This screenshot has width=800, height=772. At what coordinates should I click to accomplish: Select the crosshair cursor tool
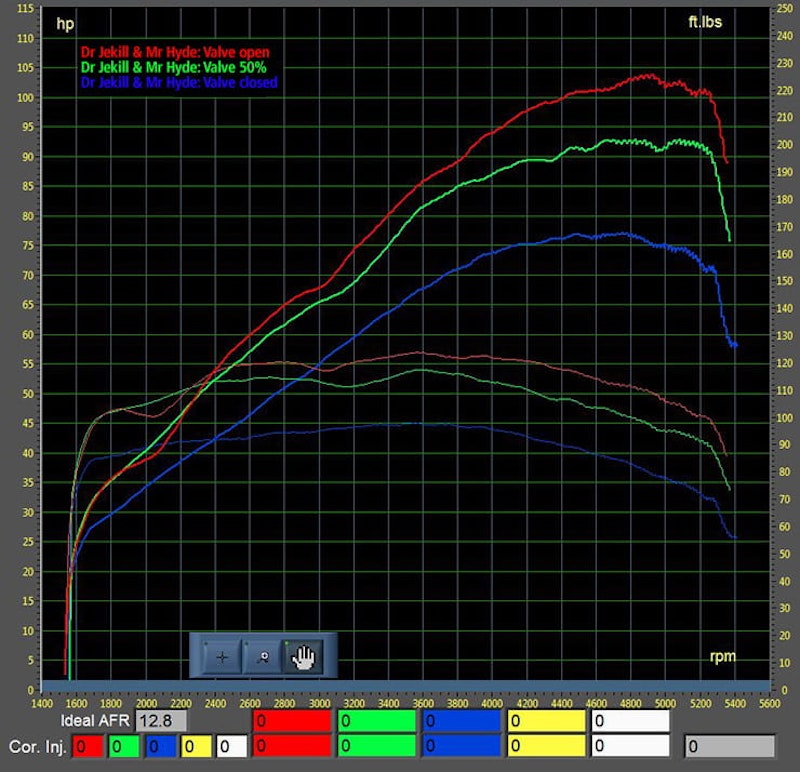(x=222, y=657)
